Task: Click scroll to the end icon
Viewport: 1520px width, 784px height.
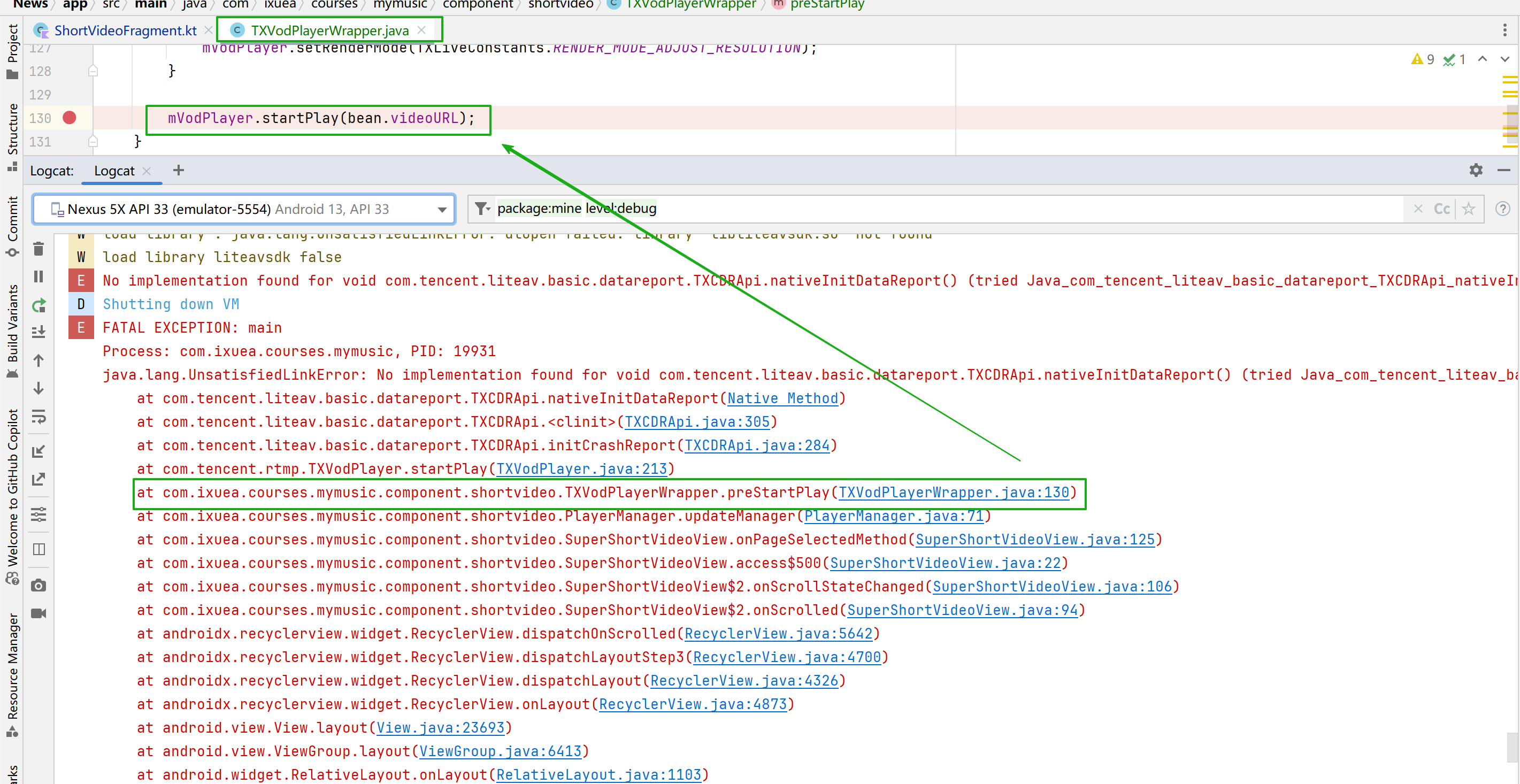Action: pyautogui.click(x=39, y=332)
